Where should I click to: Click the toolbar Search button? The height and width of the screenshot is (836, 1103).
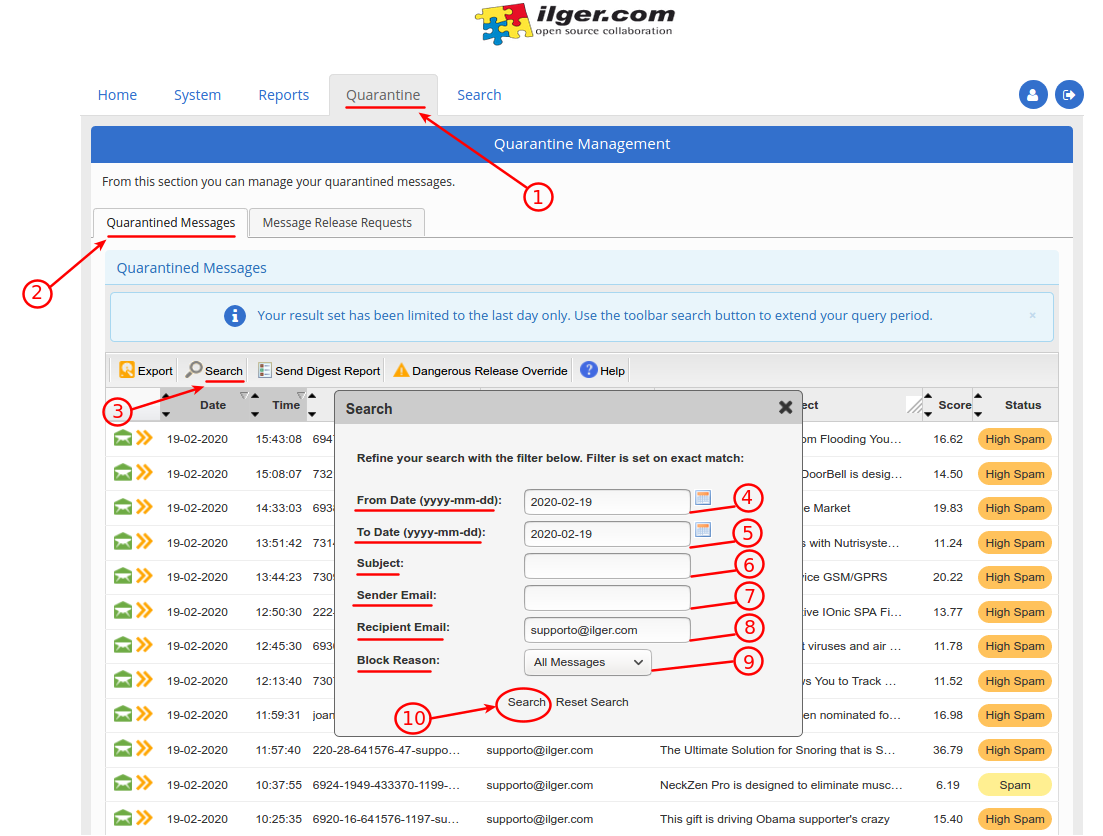[x=215, y=370]
